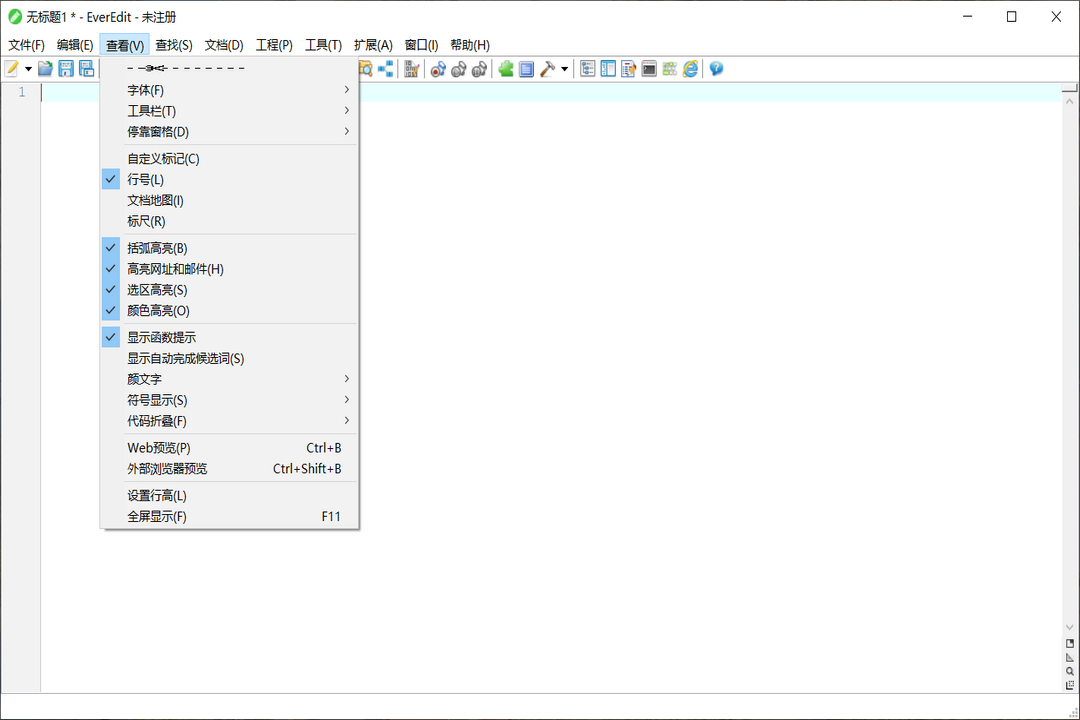Expand the 字体(F) submenu

click(145, 89)
